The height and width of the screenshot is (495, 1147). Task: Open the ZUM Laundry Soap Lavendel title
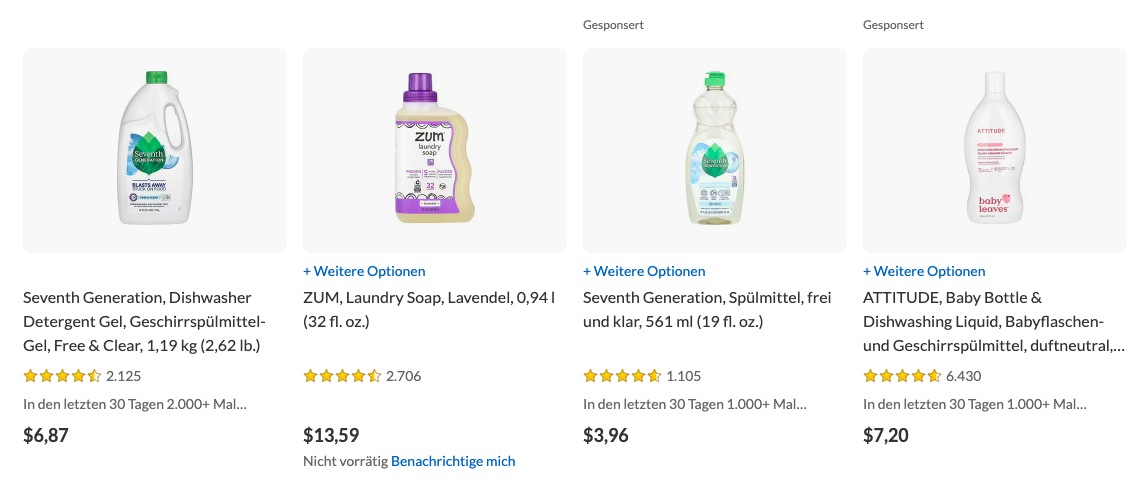428,309
